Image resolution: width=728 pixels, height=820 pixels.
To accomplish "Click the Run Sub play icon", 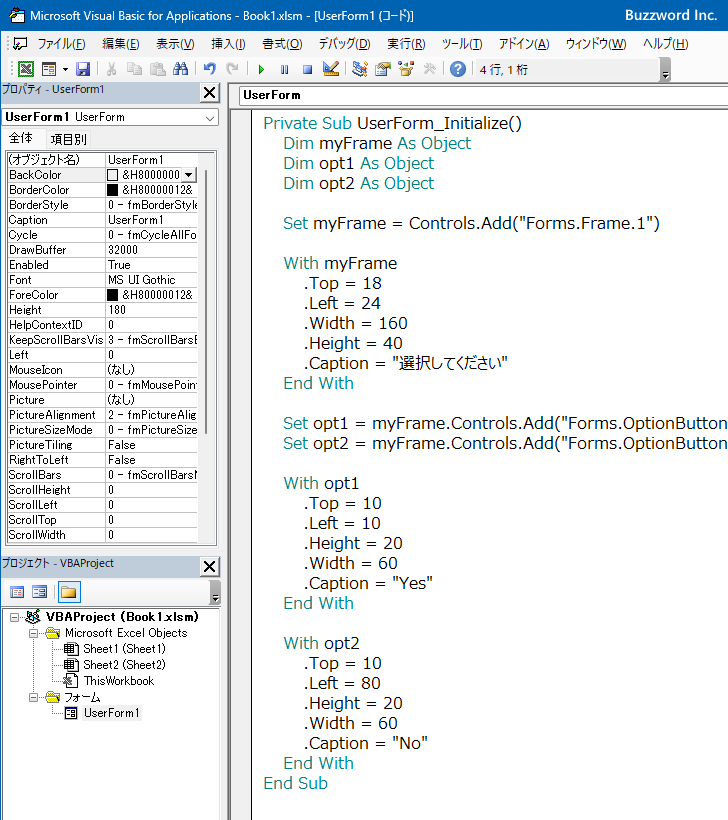I will pos(261,69).
